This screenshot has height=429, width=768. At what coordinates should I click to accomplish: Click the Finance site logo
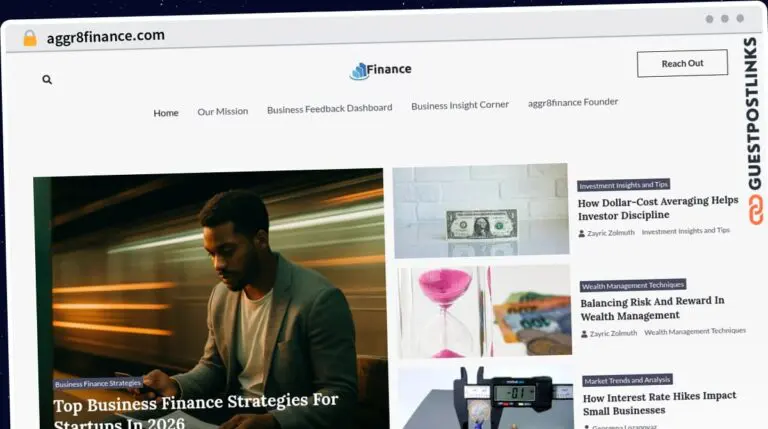click(x=381, y=71)
